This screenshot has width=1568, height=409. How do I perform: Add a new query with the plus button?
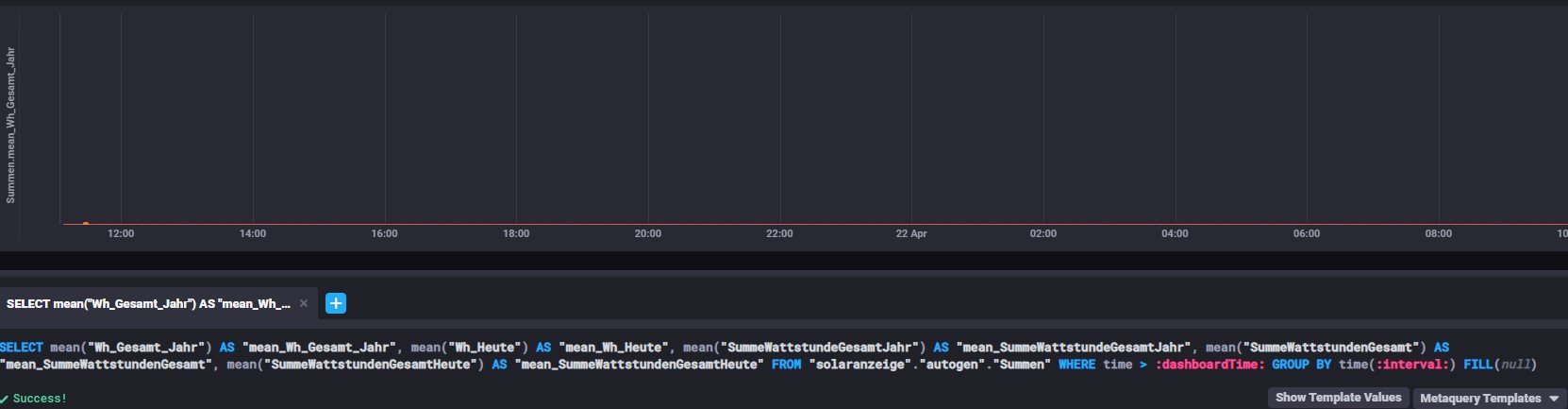336,303
